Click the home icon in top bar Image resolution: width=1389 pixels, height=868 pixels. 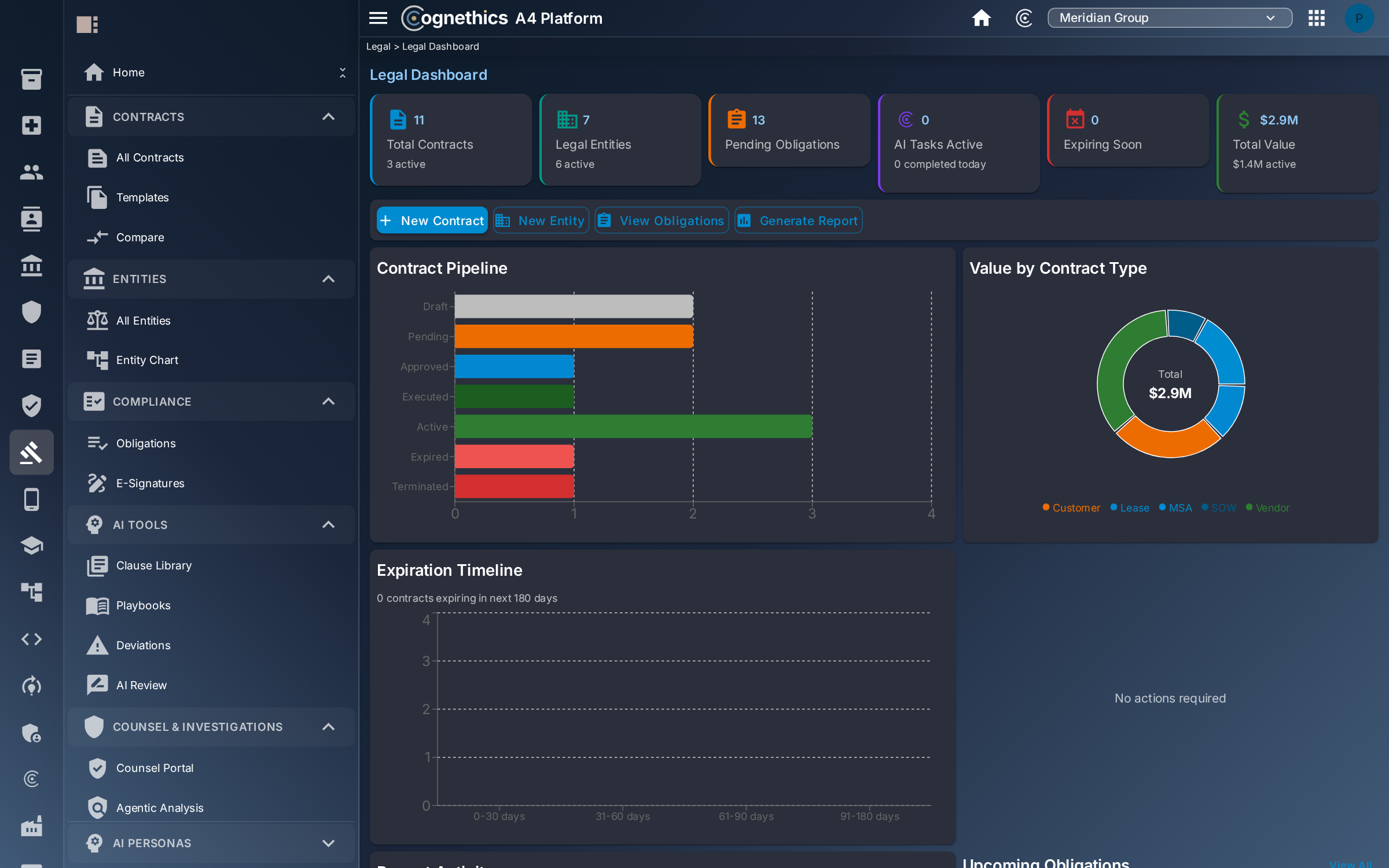(x=981, y=18)
